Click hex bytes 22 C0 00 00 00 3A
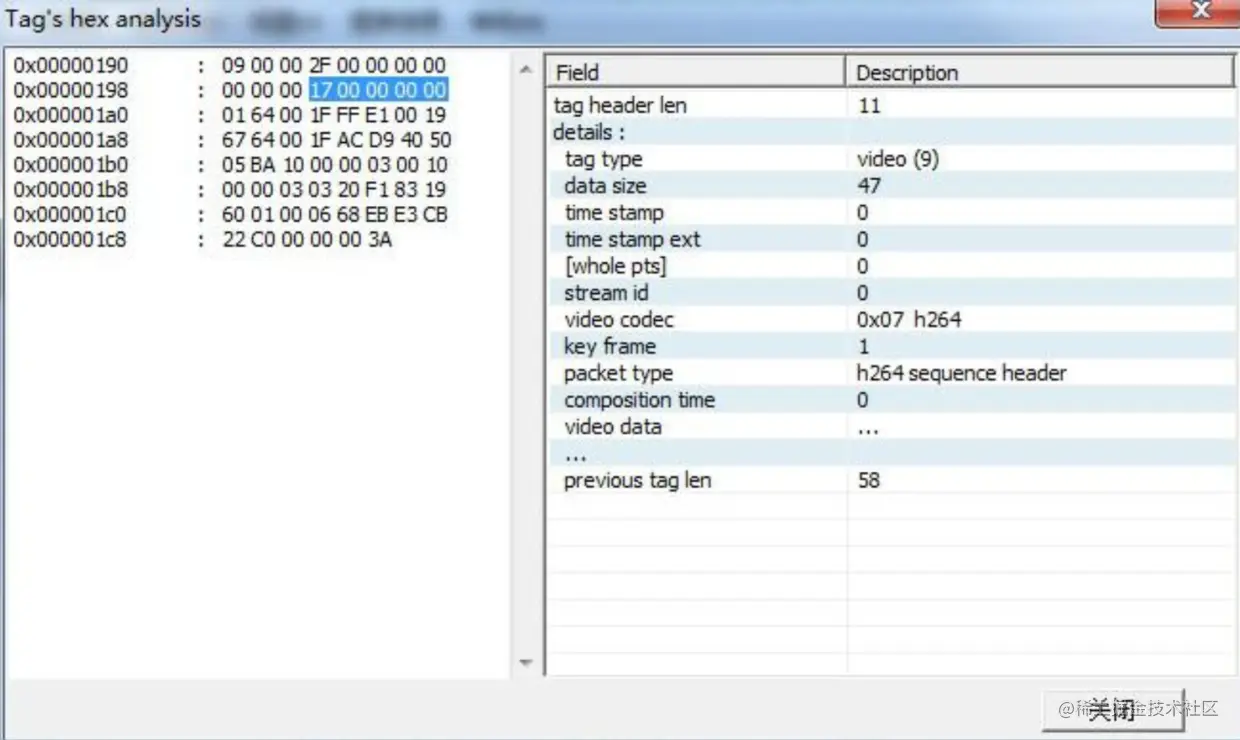The height and width of the screenshot is (740, 1240). (307, 240)
